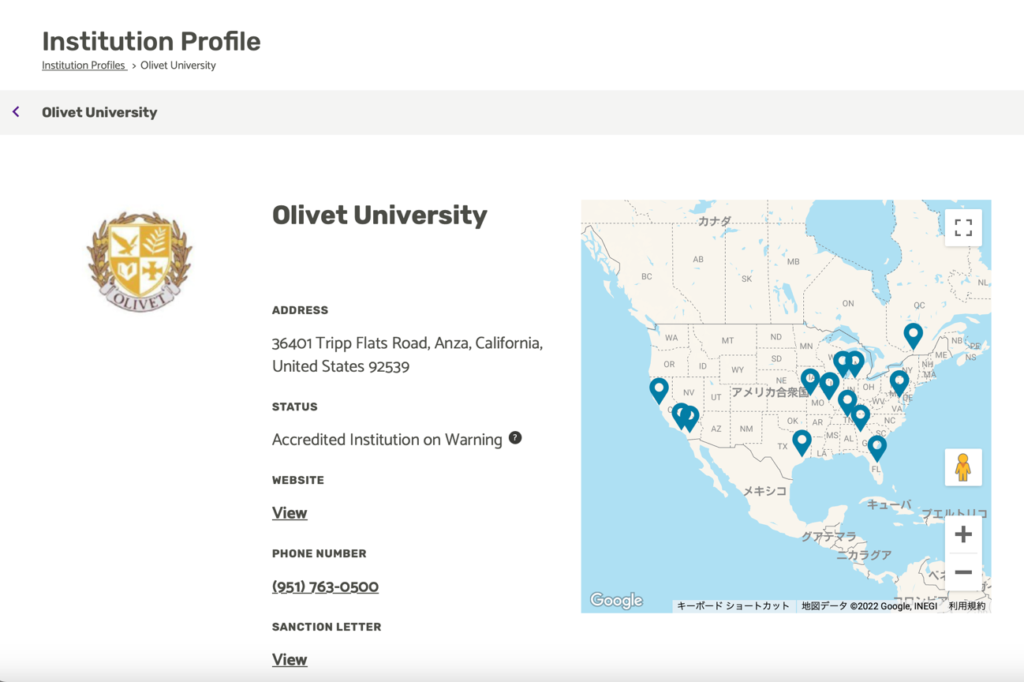
Task: Open the Sanction Letter View link
Action: point(289,660)
